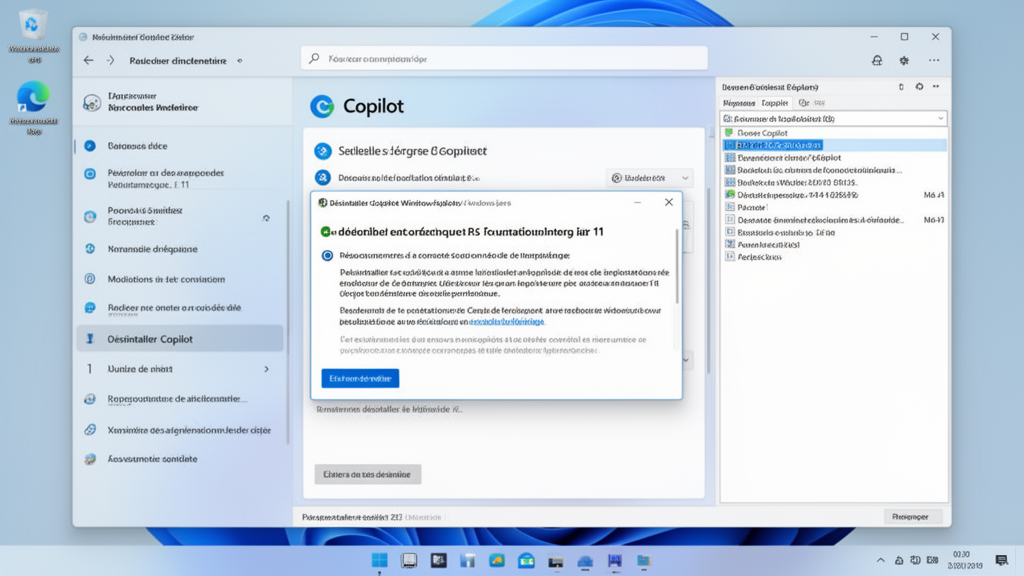The width and height of the screenshot is (1024, 576).
Task: Select the list row ending in 'Cópiot'
Action: click(x=835, y=157)
